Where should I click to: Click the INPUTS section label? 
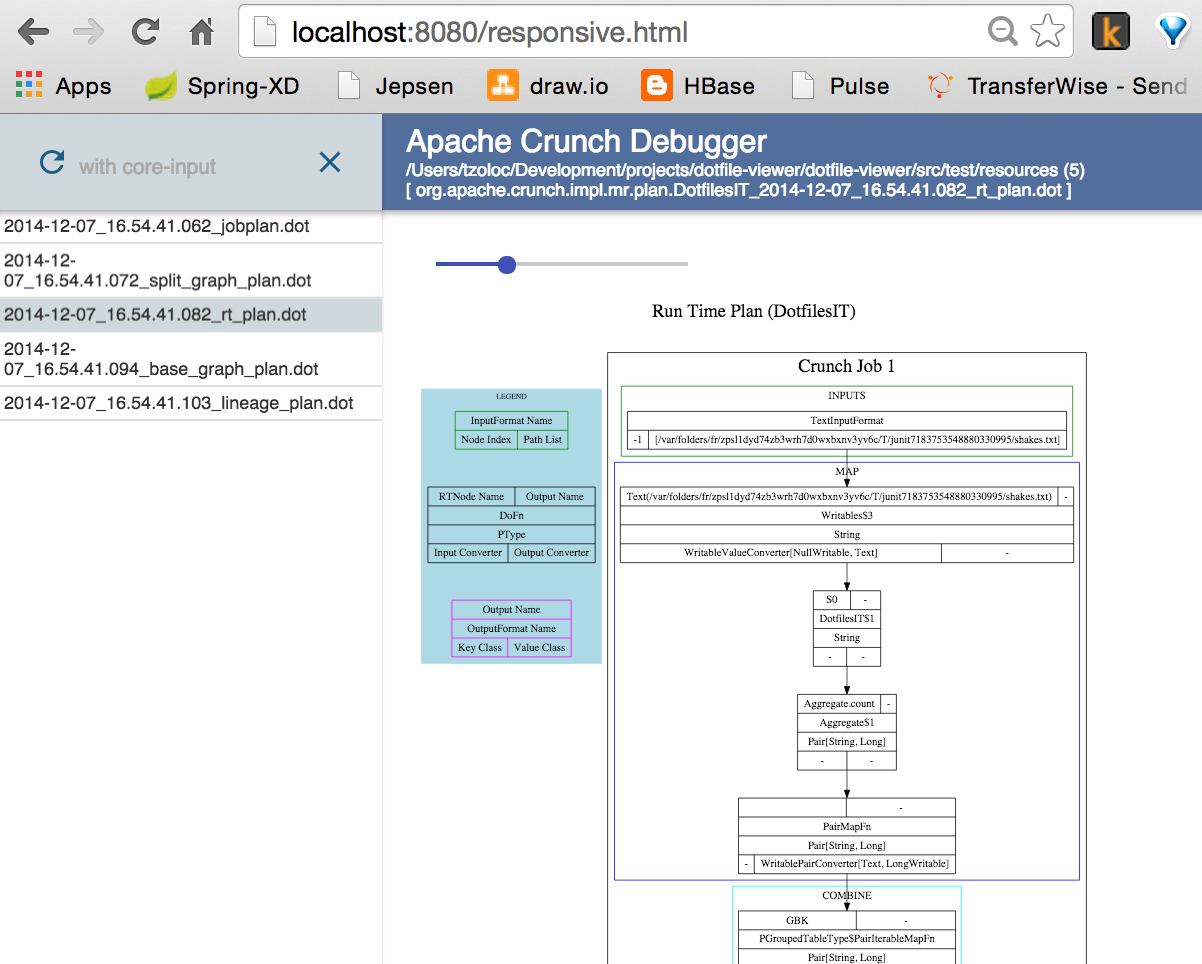pos(847,396)
